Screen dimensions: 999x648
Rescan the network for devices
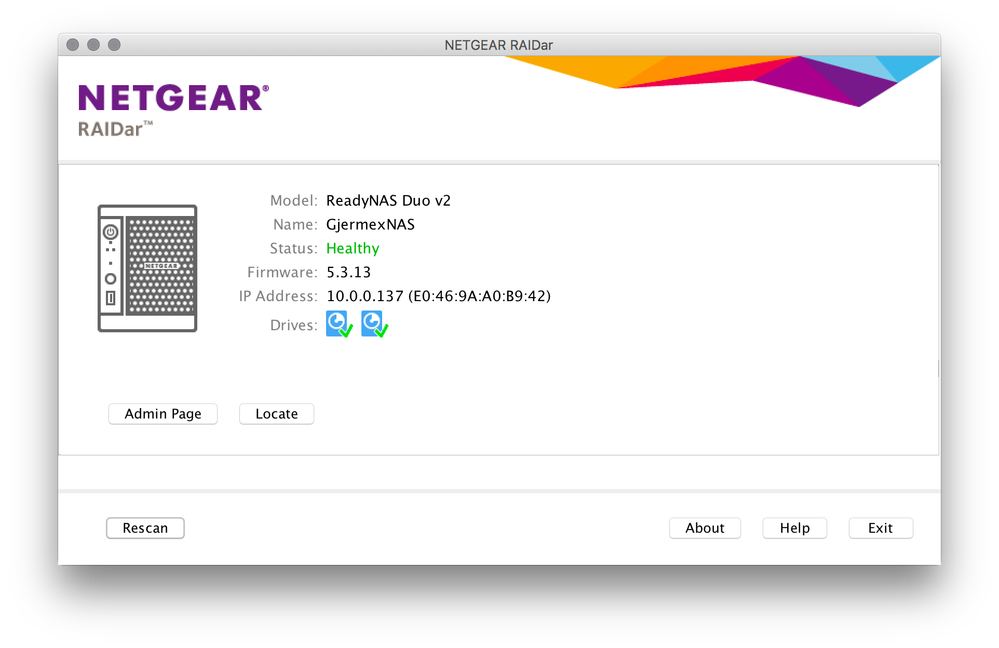point(145,528)
